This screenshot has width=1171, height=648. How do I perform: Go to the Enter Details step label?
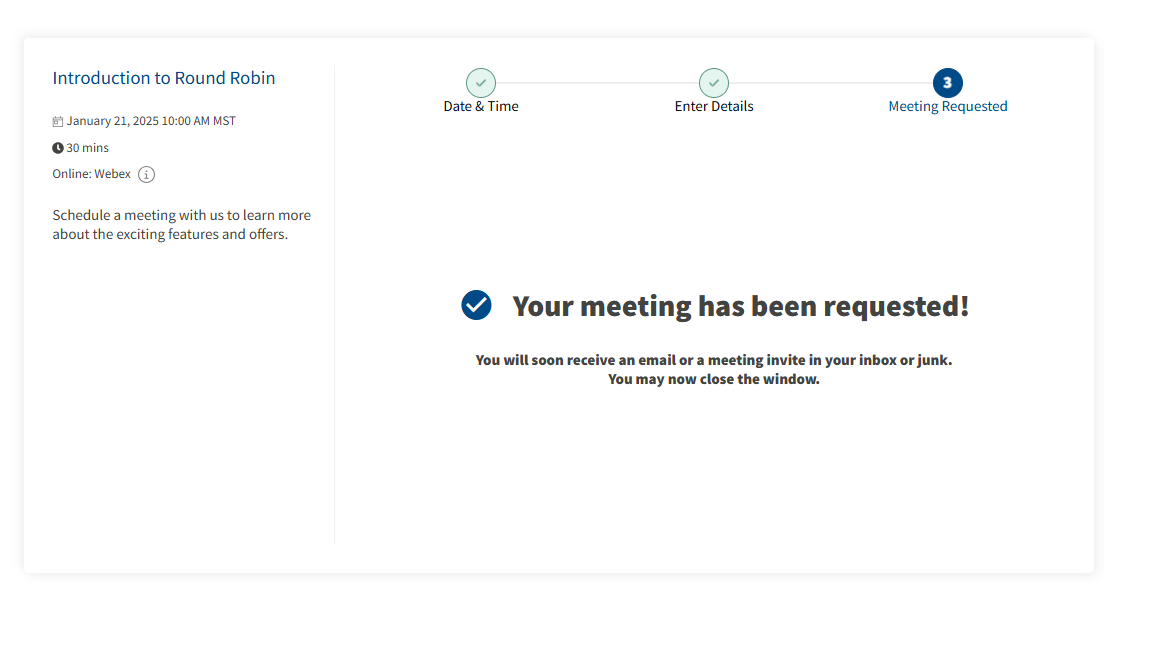(714, 107)
